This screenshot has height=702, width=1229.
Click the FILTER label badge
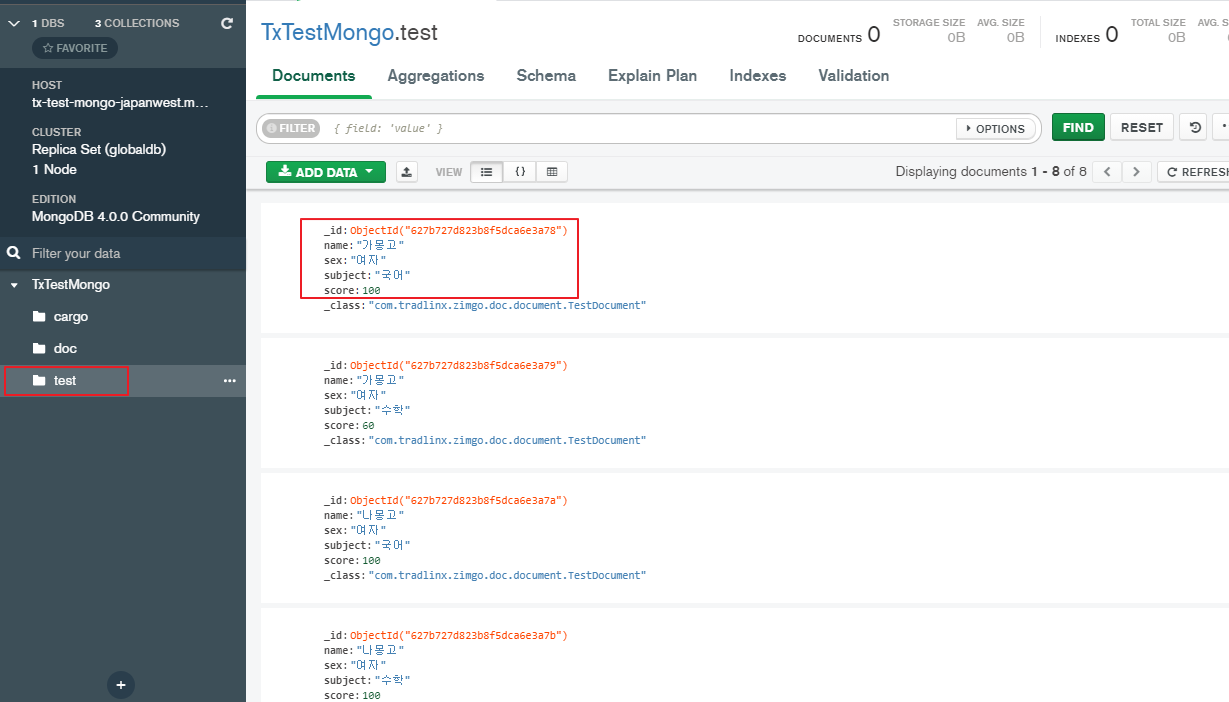pyautogui.click(x=290, y=128)
